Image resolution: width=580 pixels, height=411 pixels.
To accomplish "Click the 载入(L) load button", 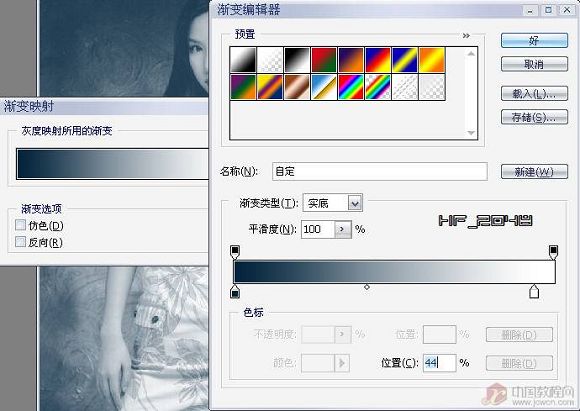I will [x=534, y=94].
